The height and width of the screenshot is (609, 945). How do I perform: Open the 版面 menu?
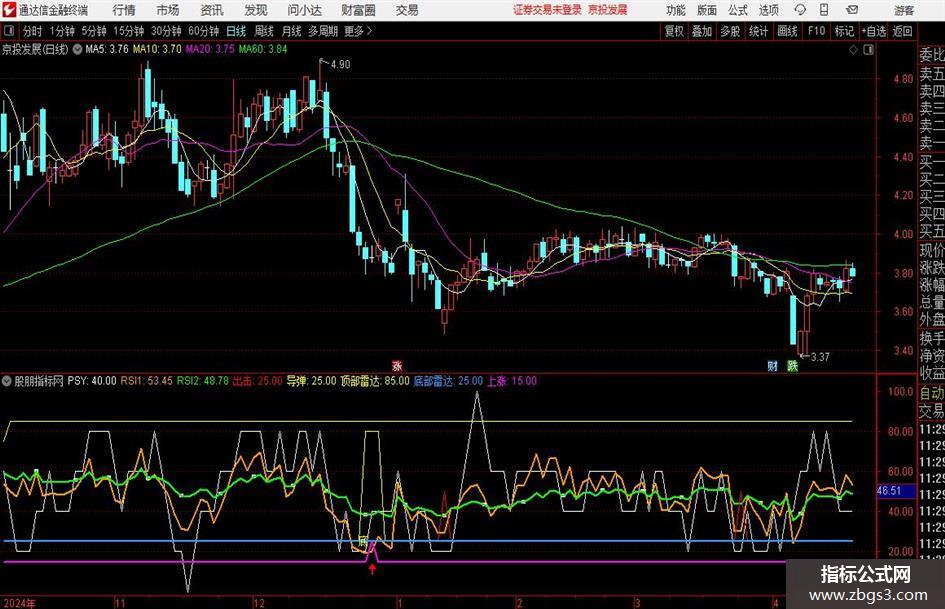(x=707, y=10)
